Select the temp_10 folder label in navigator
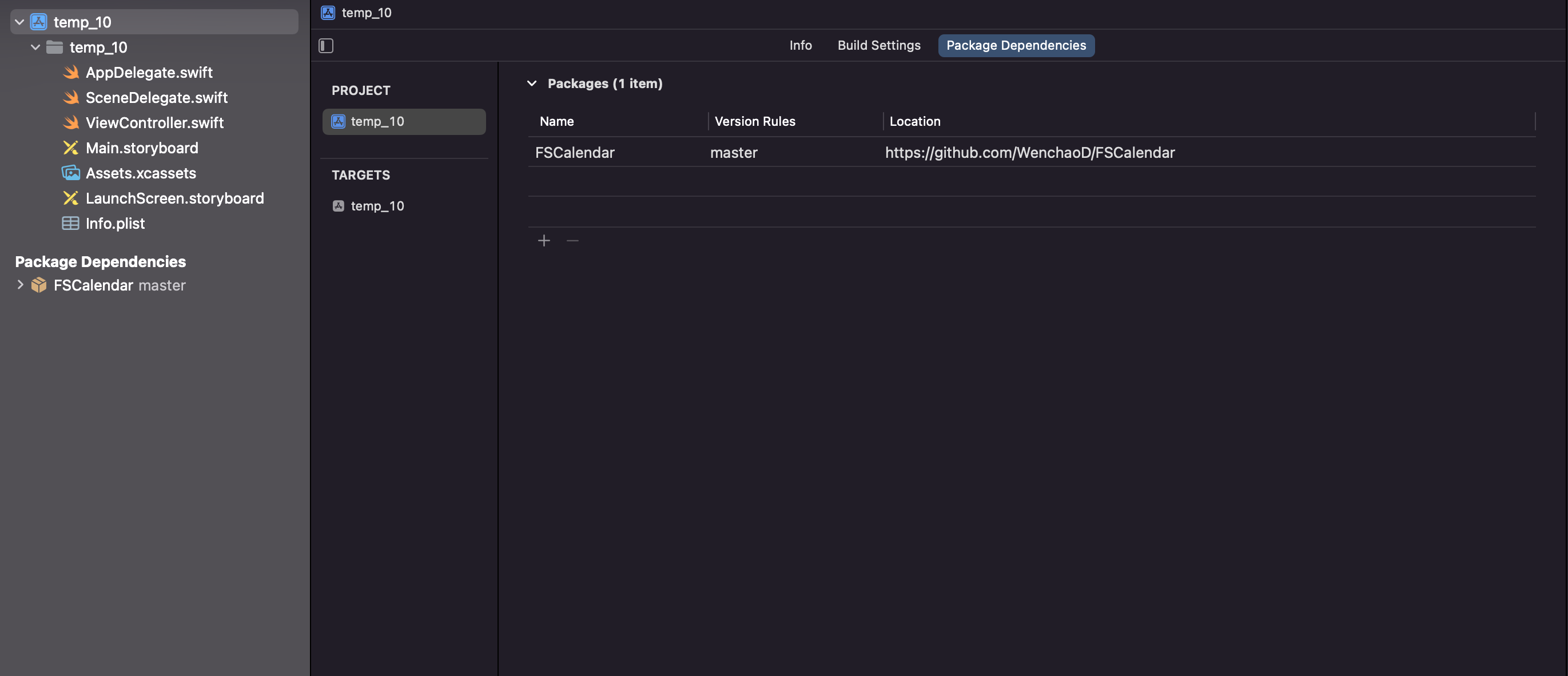Screen dimensions: 1568x676 (x=98, y=47)
